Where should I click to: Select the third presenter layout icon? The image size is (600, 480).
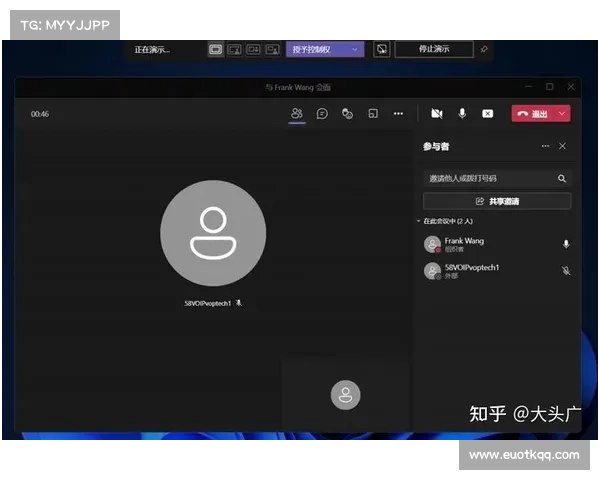(253, 49)
